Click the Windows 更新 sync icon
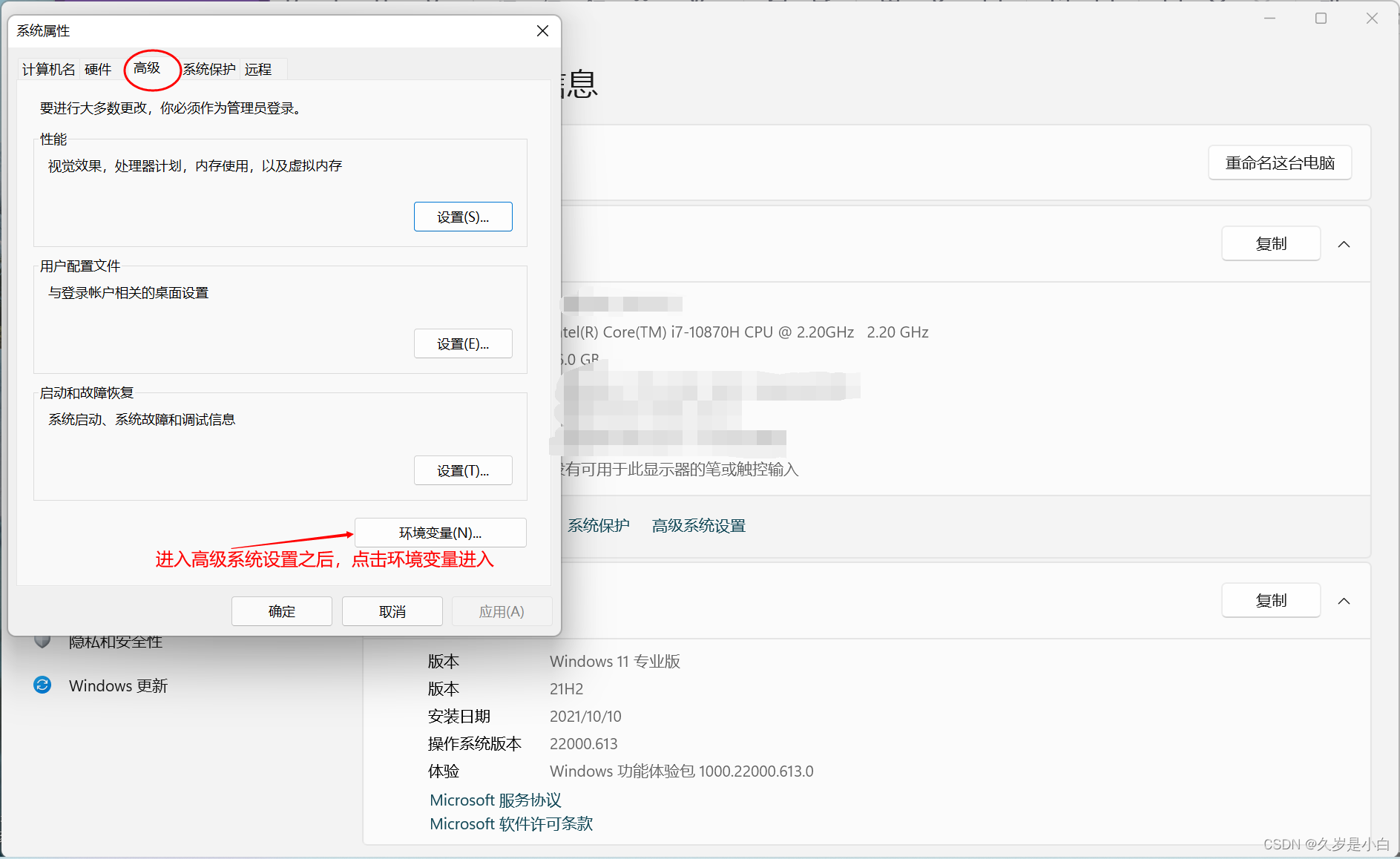 (42, 685)
